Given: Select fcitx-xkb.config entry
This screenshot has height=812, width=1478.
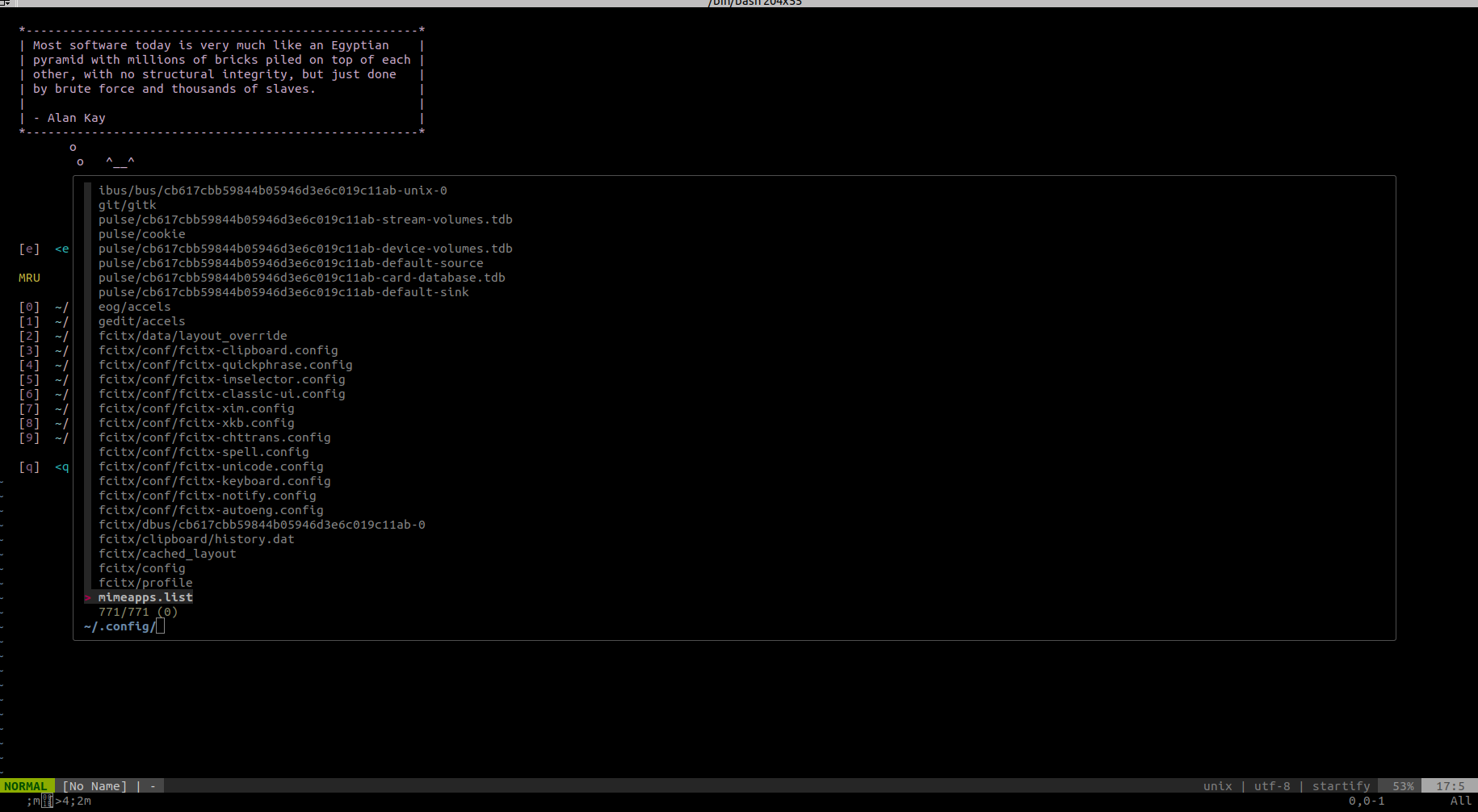Looking at the screenshot, I should point(196,423).
